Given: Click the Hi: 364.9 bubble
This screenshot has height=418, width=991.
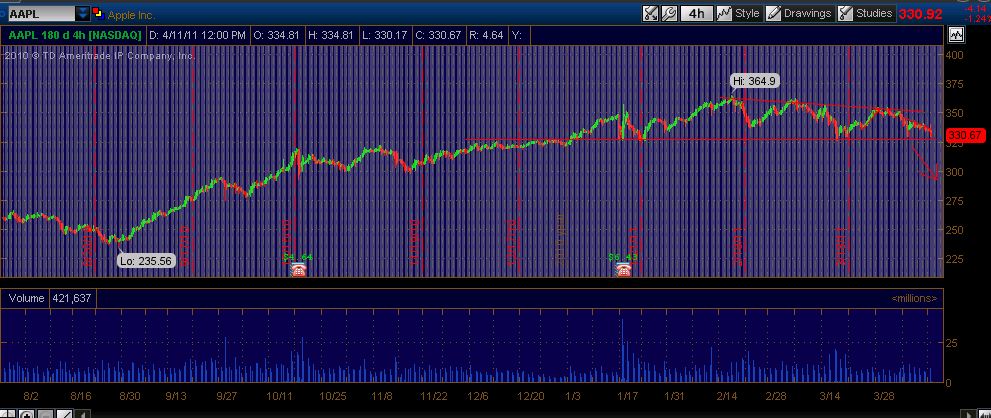Looking at the screenshot, I should pyautogui.click(x=754, y=81).
